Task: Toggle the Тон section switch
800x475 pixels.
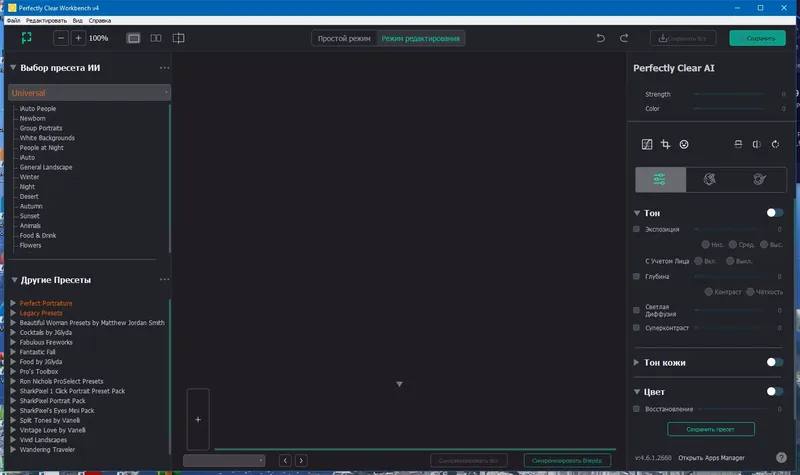Action: click(774, 213)
